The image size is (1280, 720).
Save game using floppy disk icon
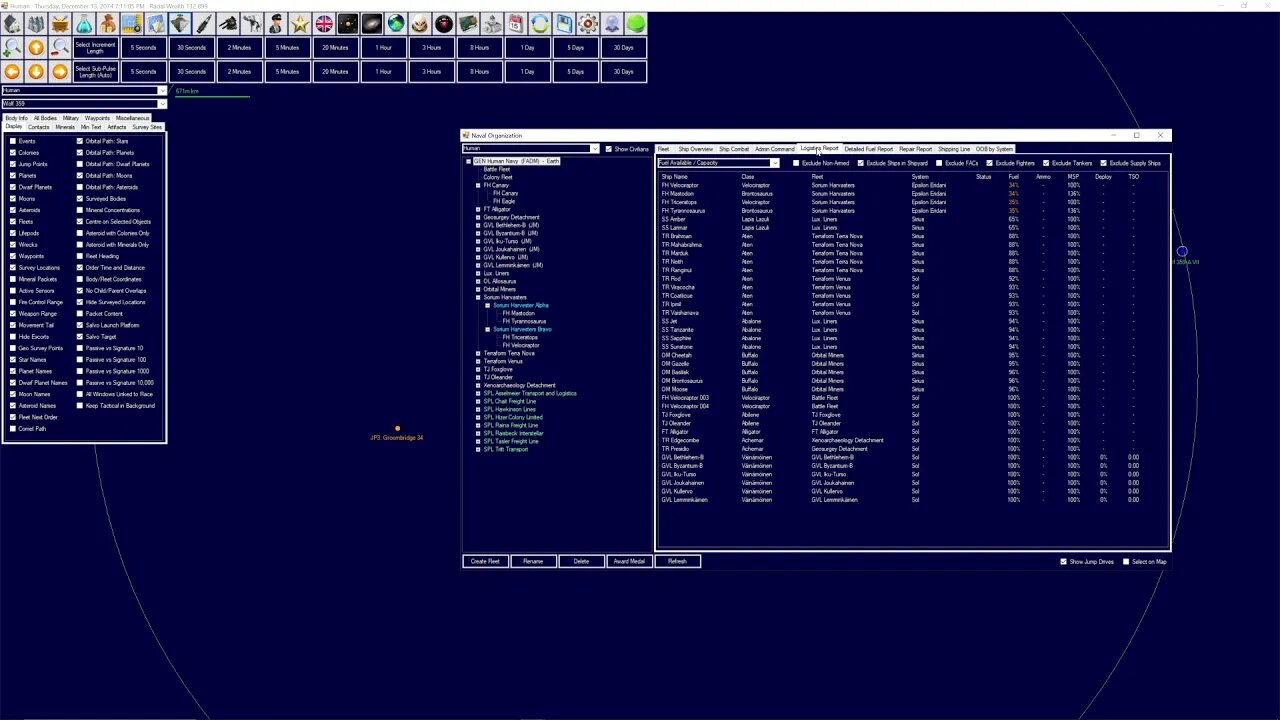click(x=564, y=23)
